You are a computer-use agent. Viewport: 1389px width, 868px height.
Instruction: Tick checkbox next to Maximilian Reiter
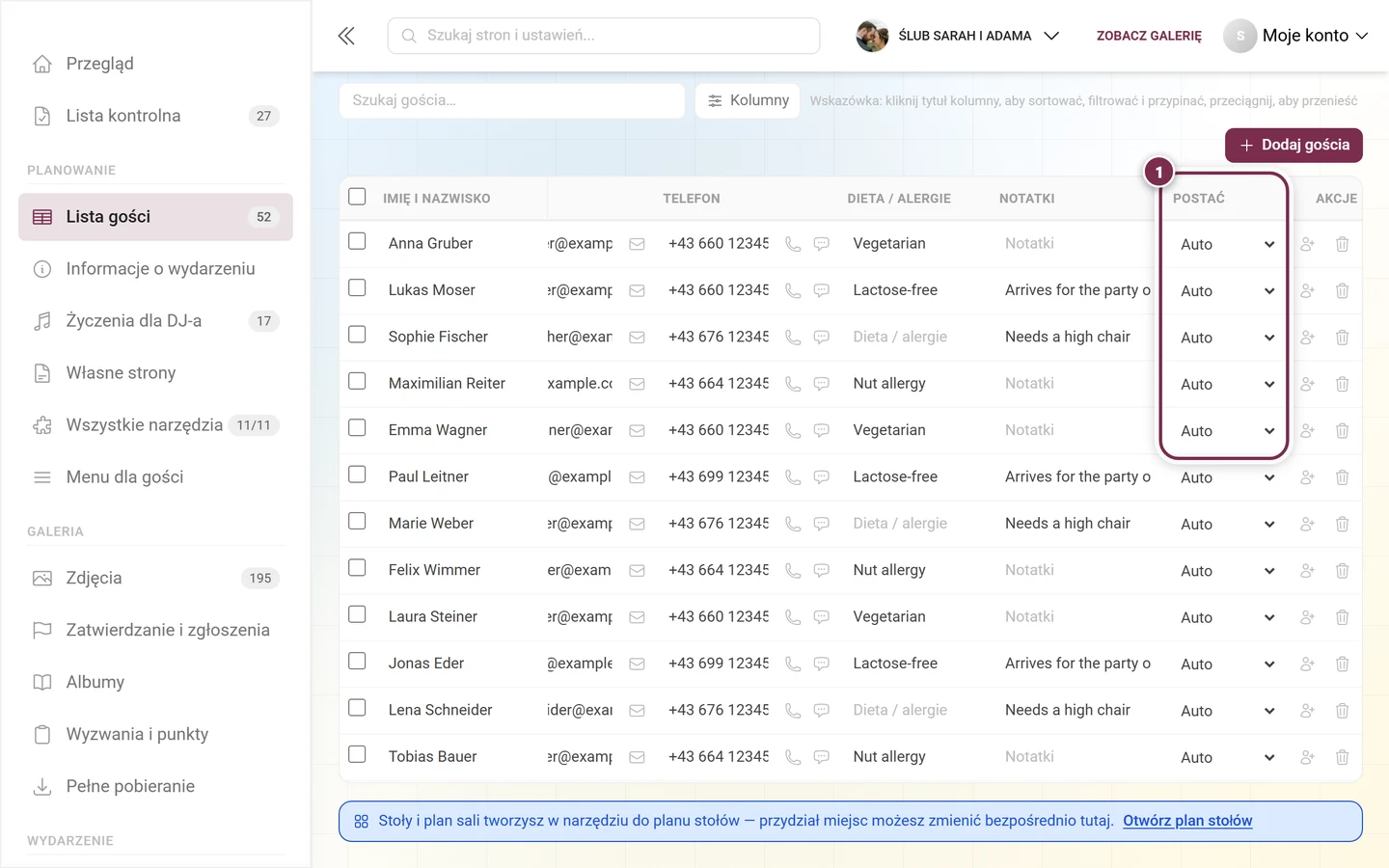(357, 381)
